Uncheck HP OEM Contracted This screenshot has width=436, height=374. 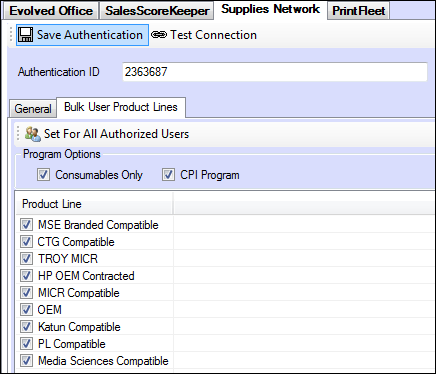pyautogui.click(x=26, y=276)
